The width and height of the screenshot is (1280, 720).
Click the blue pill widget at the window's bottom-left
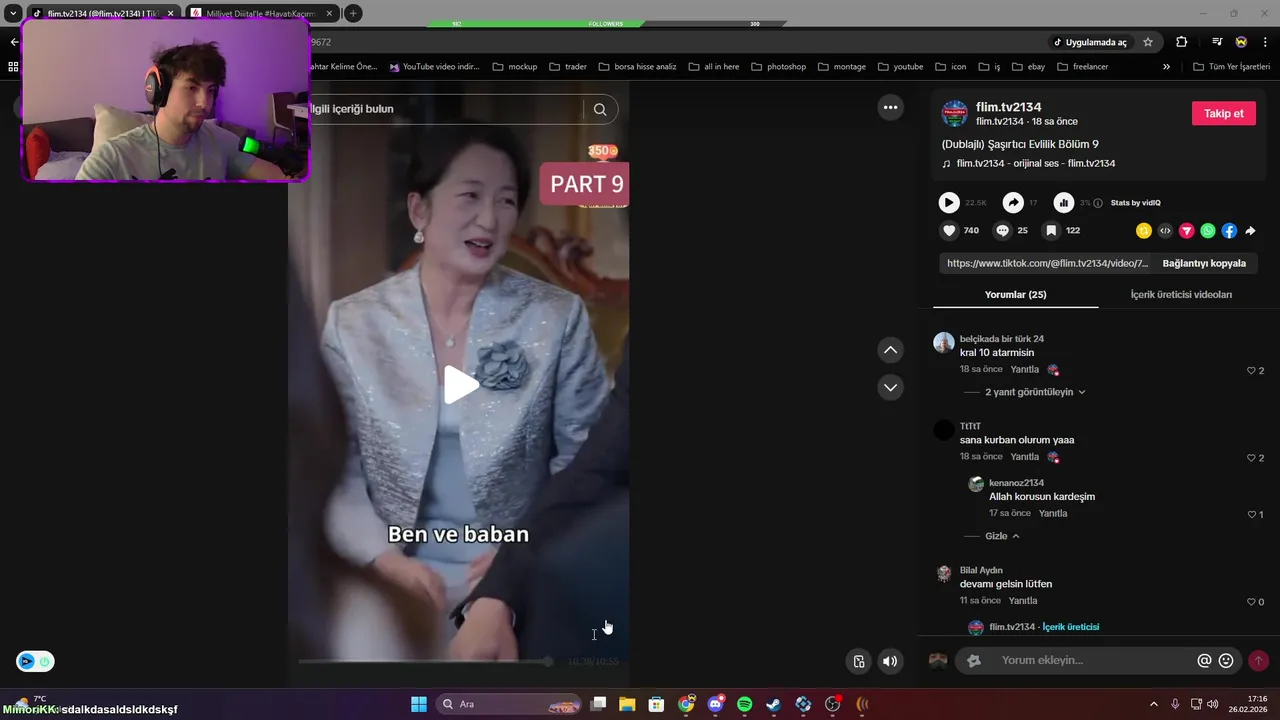click(x=35, y=661)
